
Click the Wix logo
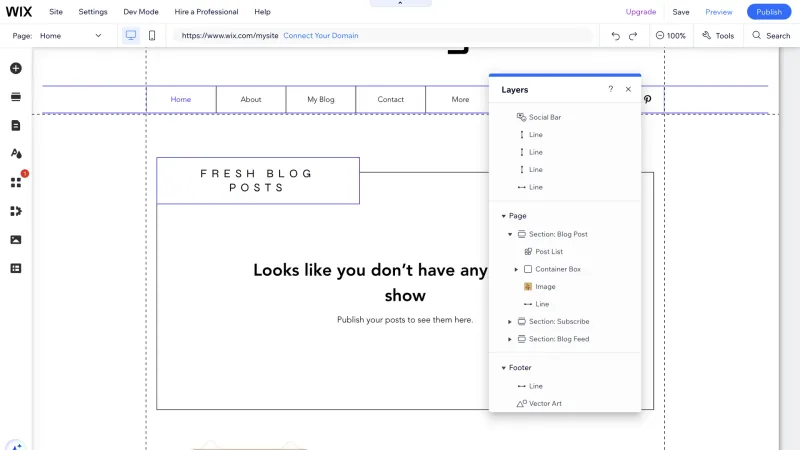coord(19,11)
